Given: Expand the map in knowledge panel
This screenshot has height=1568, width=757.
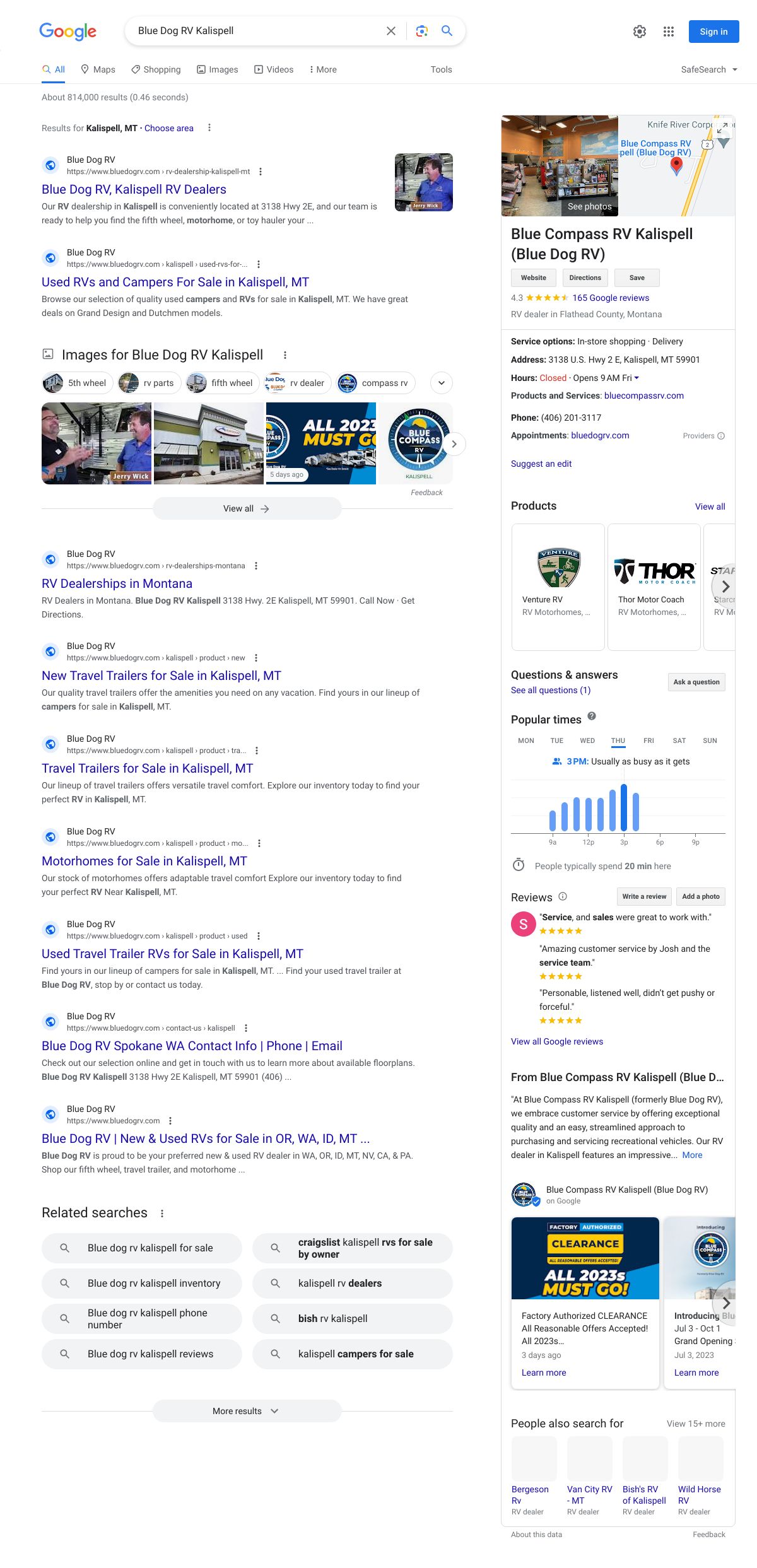Looking at the screenshot, I should pos(723,126).
